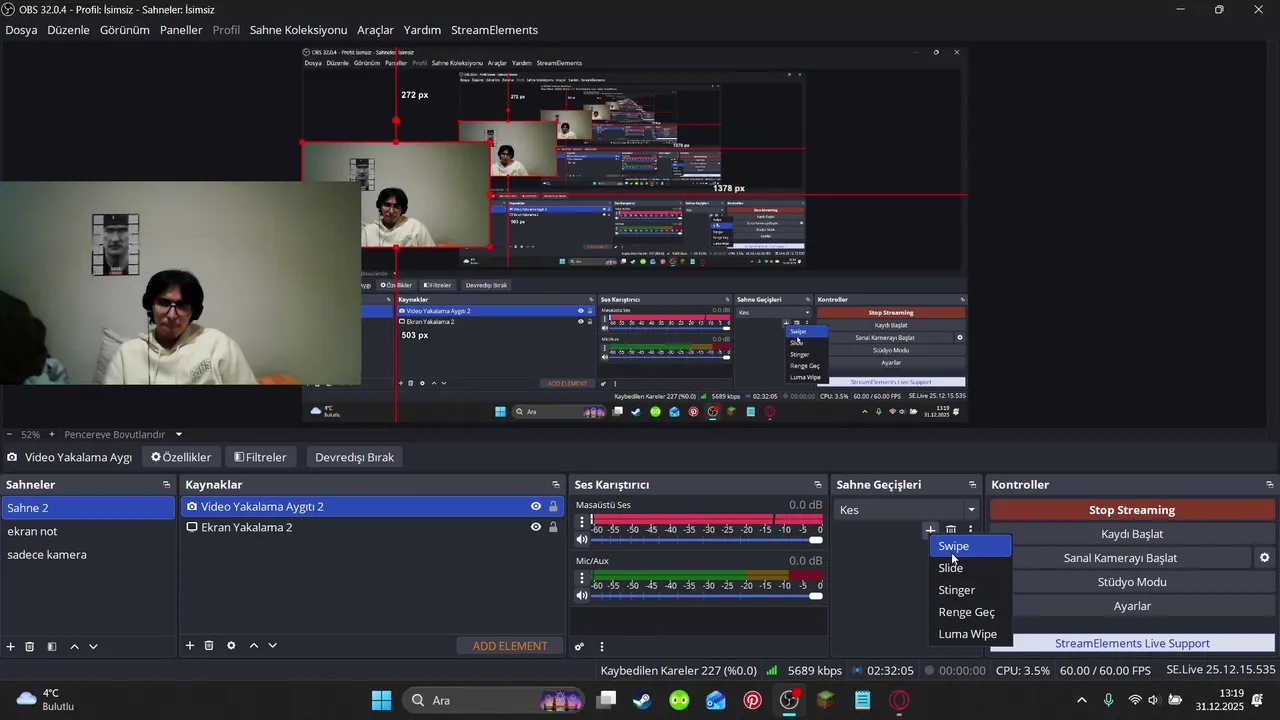This screenshot has height=720, width=1280.
Task: Undock the Kontroller panel
Action: click(x=1269, y=485)
